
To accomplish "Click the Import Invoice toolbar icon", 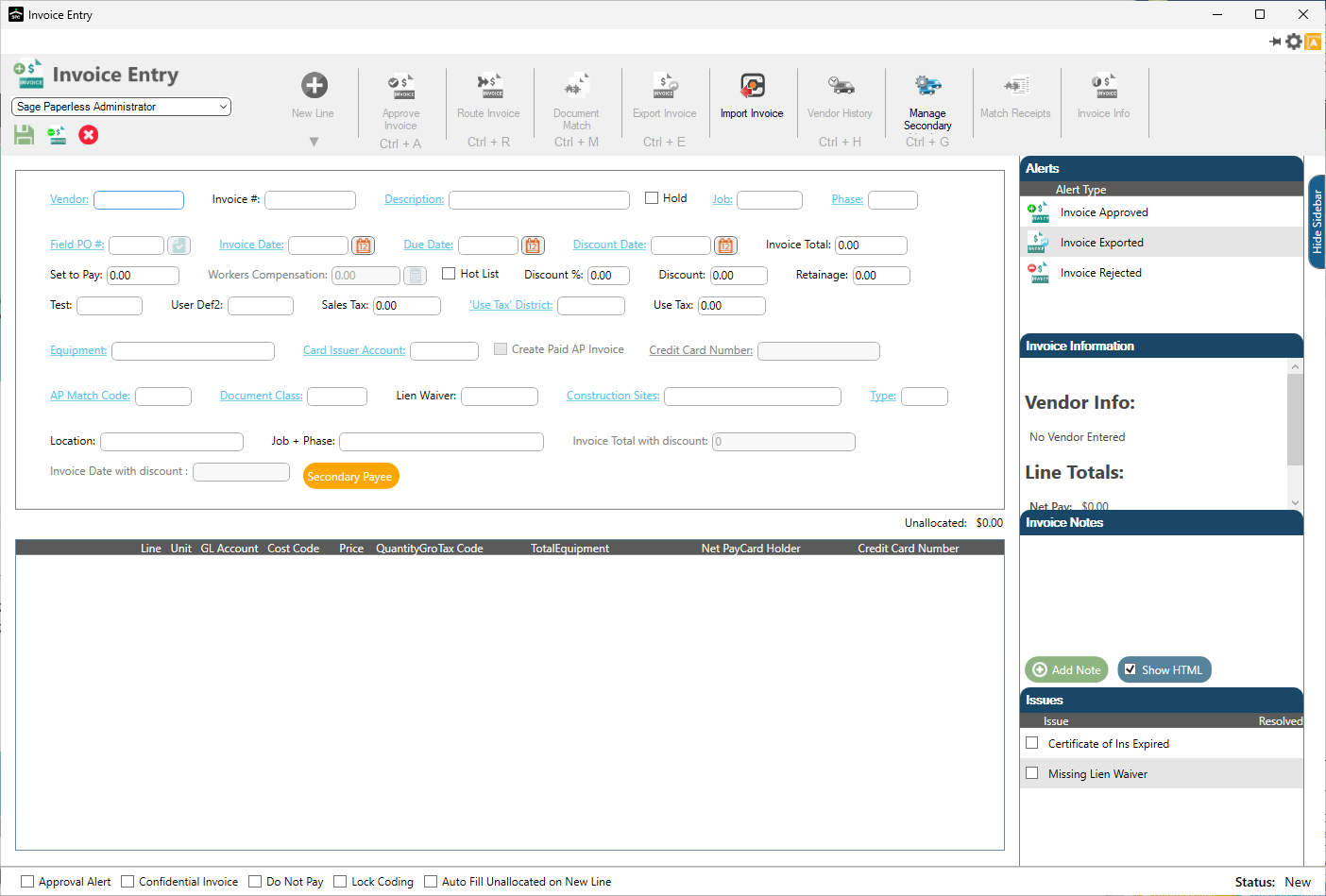I will [x=753, y=86].
